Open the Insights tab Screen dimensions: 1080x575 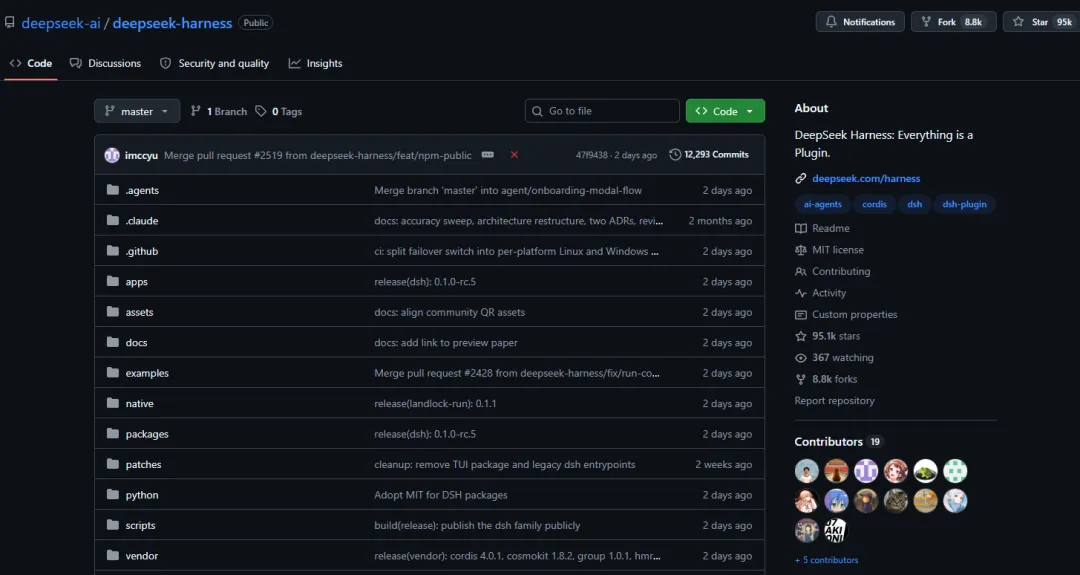click(315, 63)
